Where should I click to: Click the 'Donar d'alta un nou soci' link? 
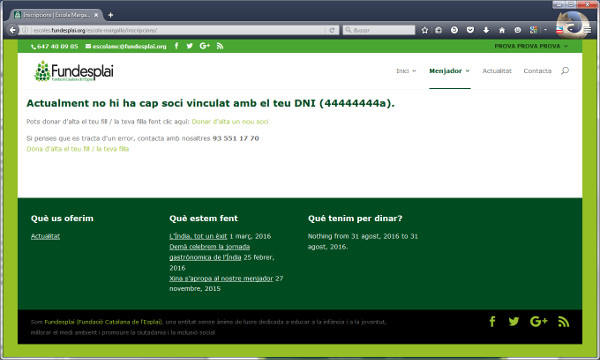(230, 122)
